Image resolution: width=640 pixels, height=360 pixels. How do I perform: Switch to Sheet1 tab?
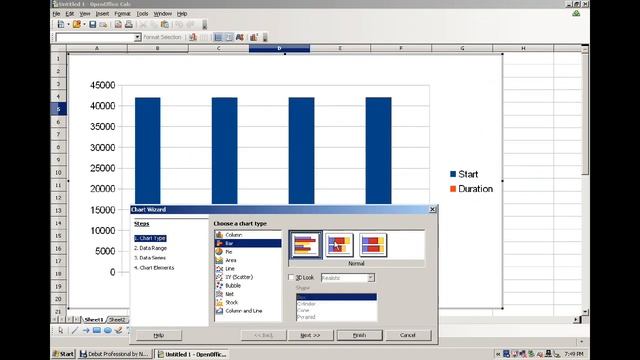(x=94, y=320)
